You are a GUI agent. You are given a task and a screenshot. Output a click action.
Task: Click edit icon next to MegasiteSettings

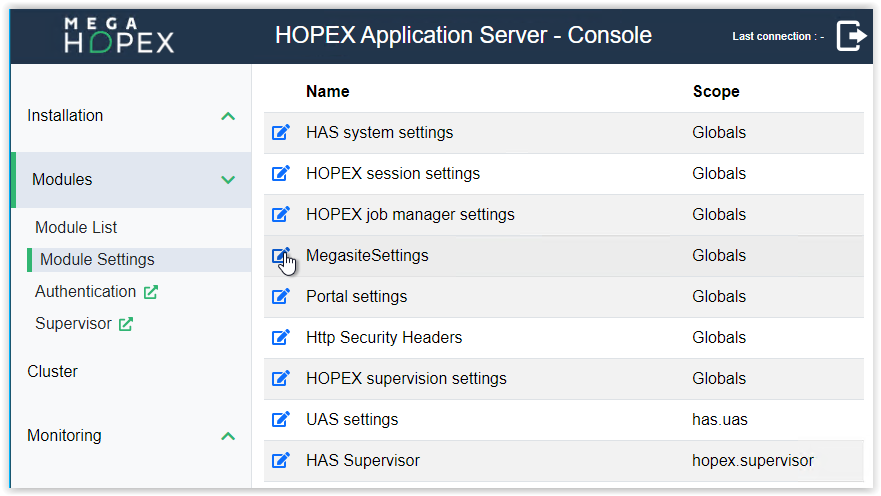pyautogui.click(x=281, y=255)
